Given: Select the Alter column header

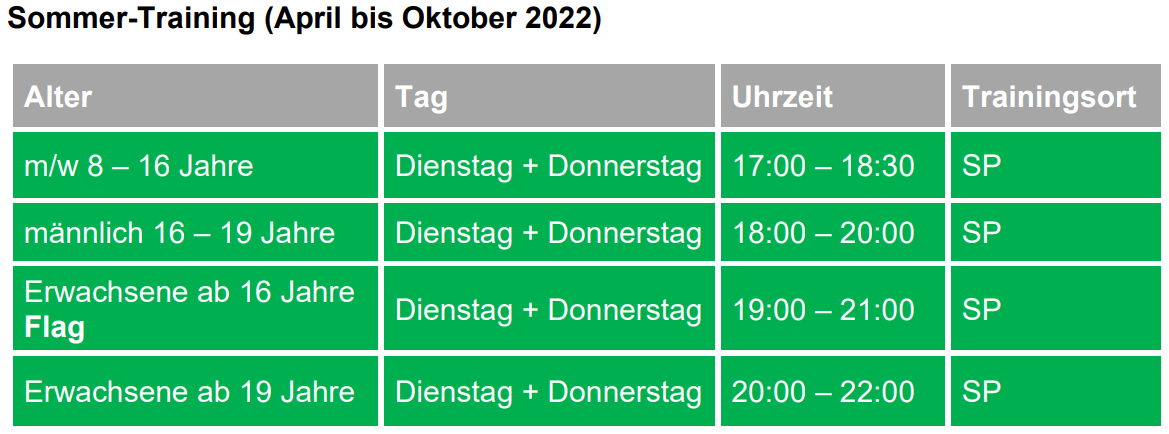Looking at the screenshot, I should (x=195, y=95).
